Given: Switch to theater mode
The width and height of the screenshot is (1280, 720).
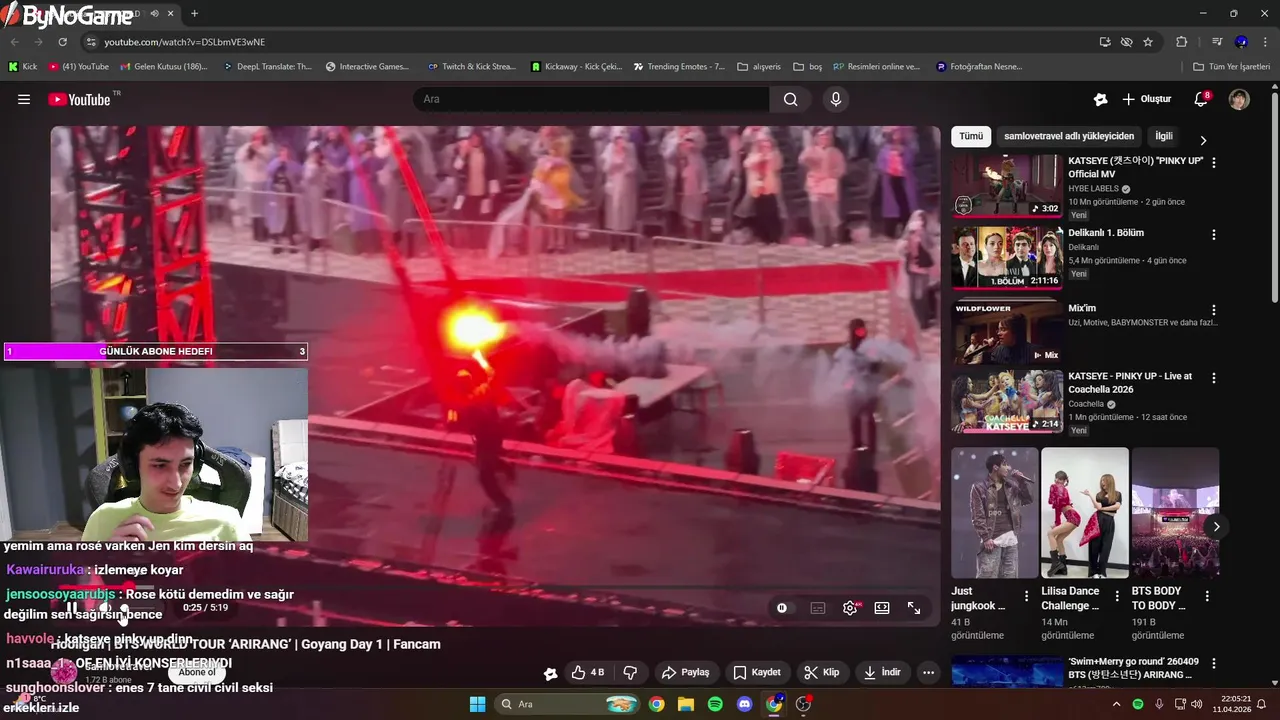Looking at the screenshot, I should 882,607.
